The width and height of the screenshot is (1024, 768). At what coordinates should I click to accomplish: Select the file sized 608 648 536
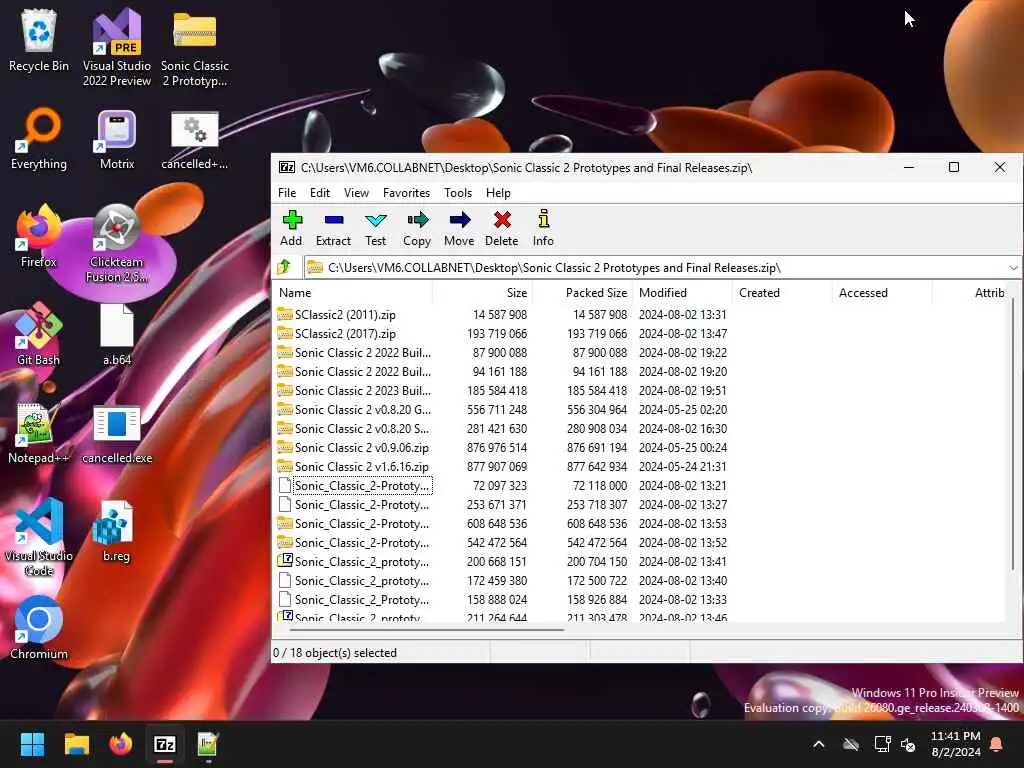502,523
